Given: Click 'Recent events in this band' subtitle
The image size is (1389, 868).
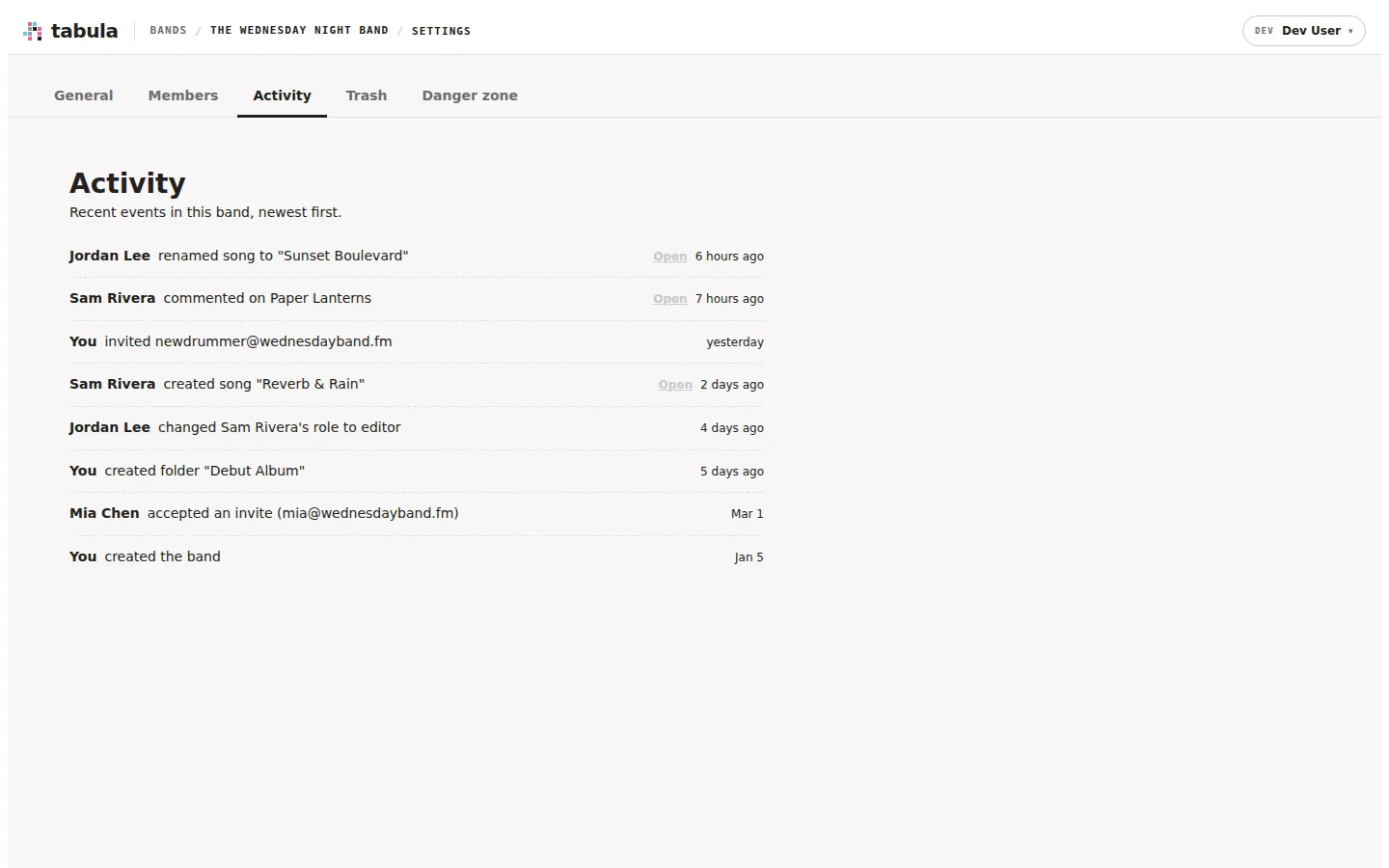Looking at the screenshot, I should tap(205, 212).
